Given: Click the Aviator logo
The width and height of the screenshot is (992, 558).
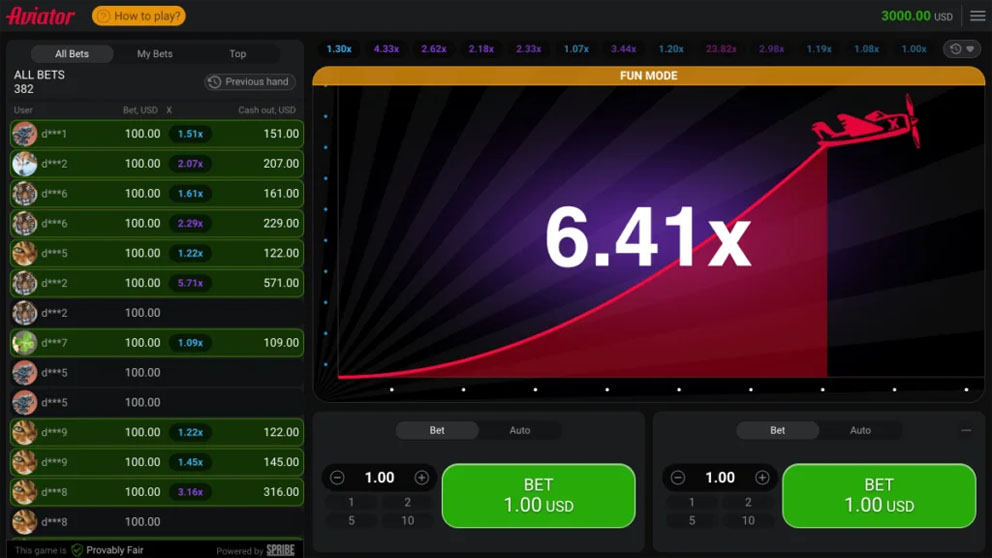Looking at the screenshot, I should 41,16.
